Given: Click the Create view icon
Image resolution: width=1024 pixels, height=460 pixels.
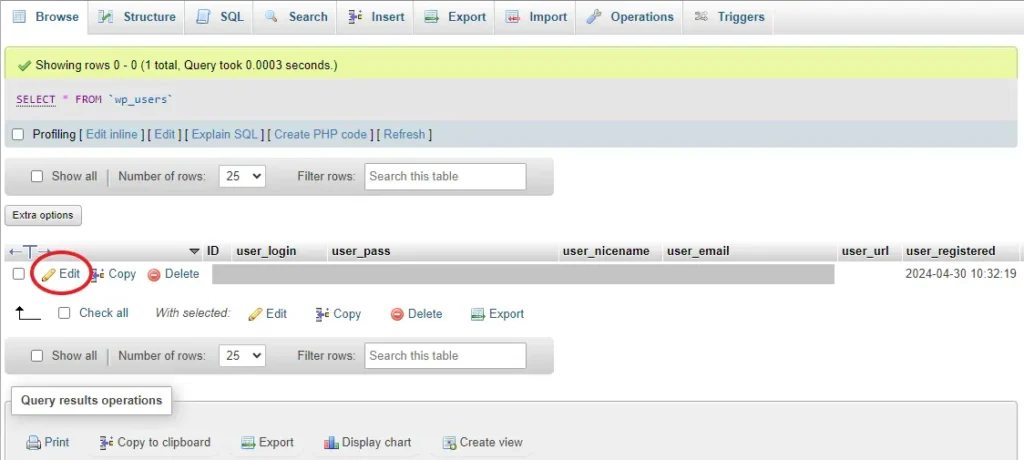Looking at the screenshot, I should pyautogui.click(x=449, y=442).
